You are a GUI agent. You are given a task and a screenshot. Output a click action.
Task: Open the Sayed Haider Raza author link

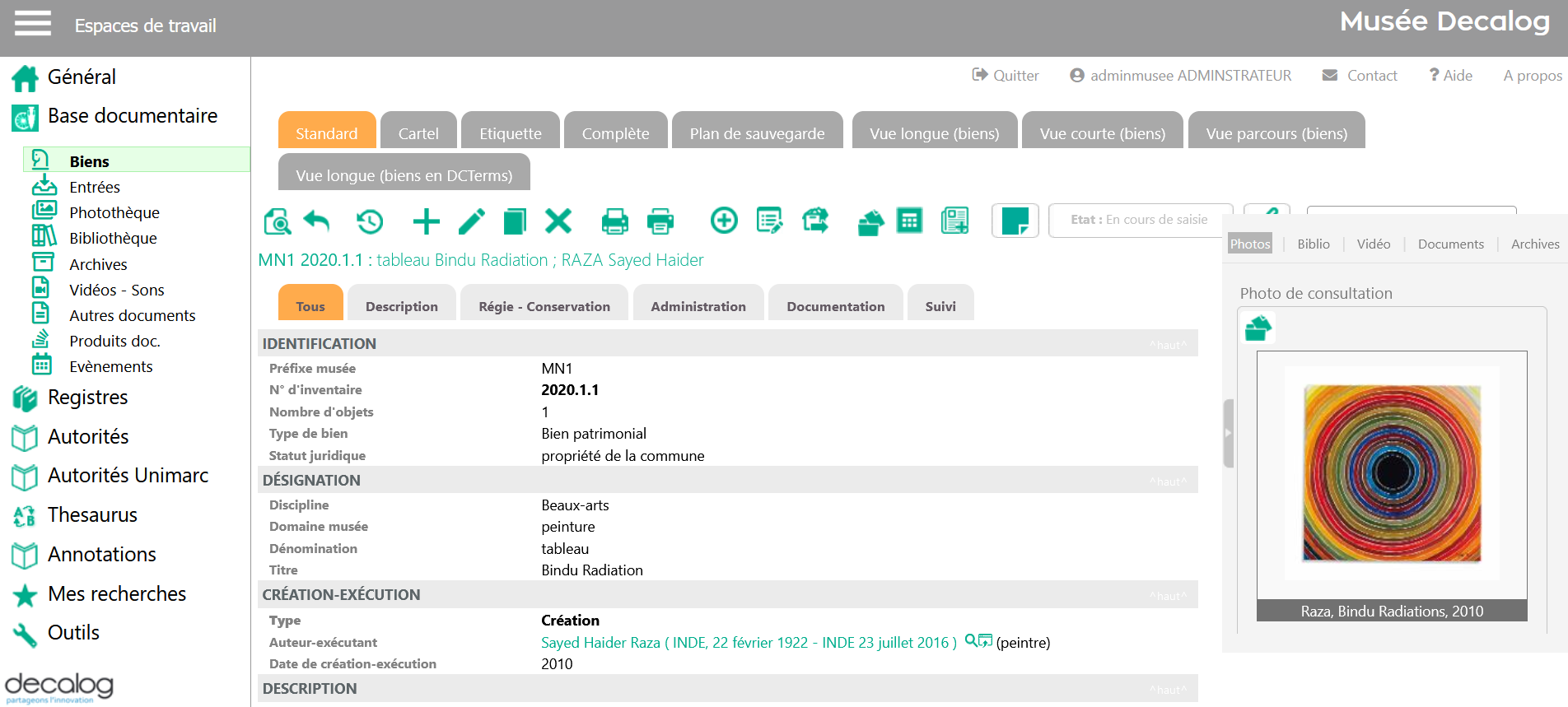tap(748, 643)
